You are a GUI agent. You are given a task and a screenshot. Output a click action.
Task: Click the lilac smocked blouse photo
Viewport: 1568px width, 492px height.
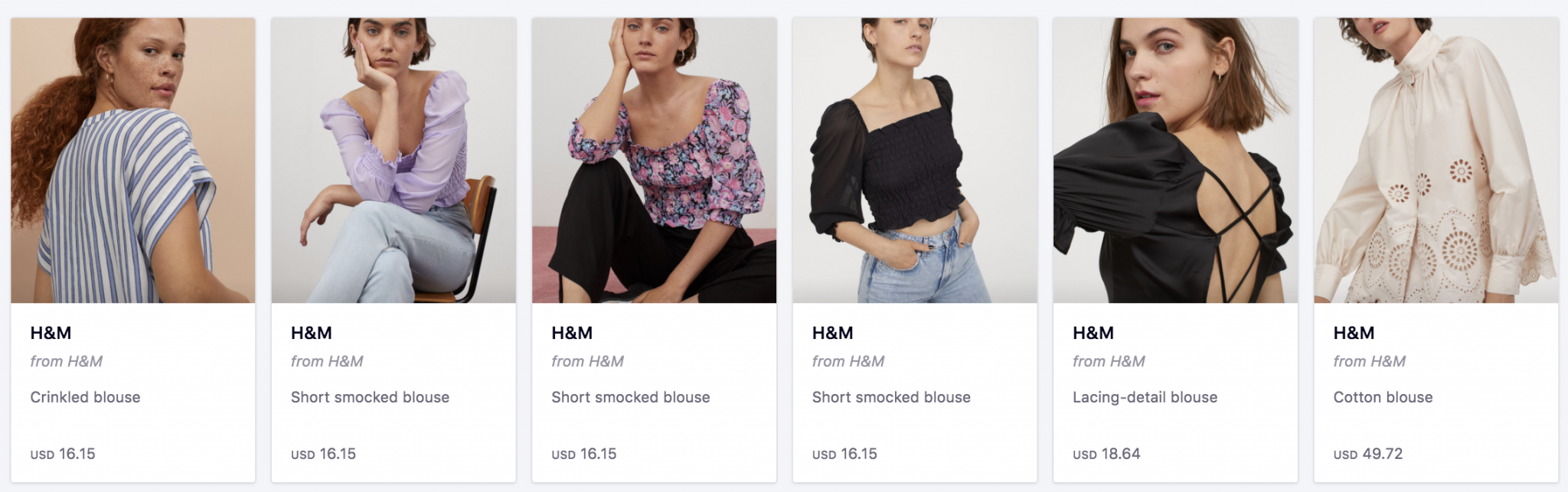click(394, 161)
